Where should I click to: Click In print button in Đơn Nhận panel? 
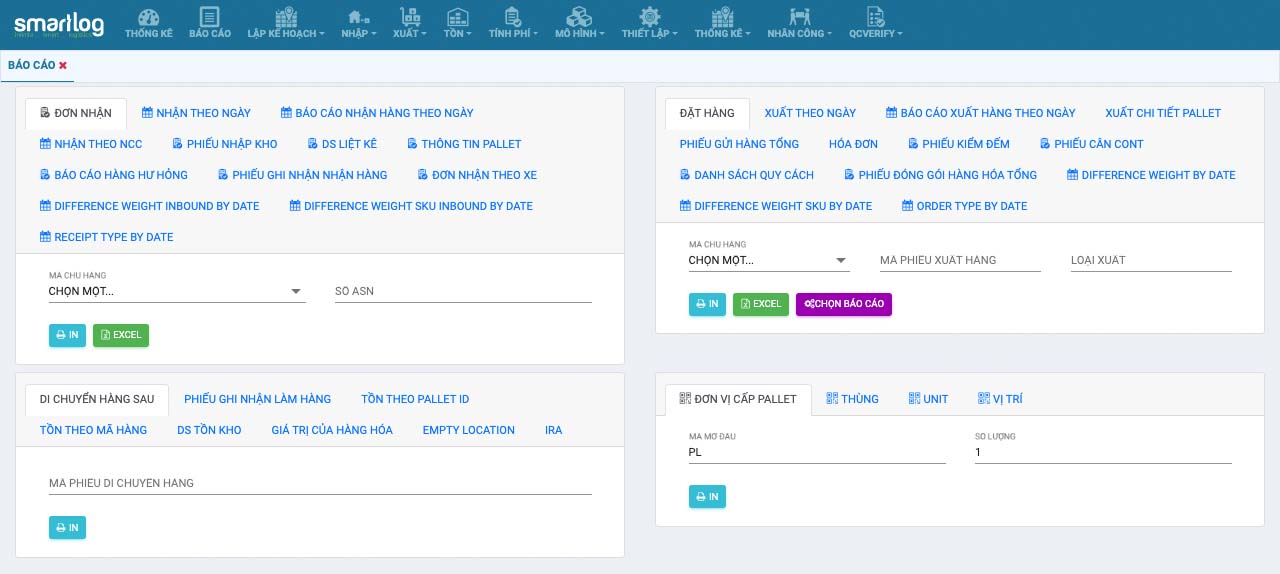[67, 335]
